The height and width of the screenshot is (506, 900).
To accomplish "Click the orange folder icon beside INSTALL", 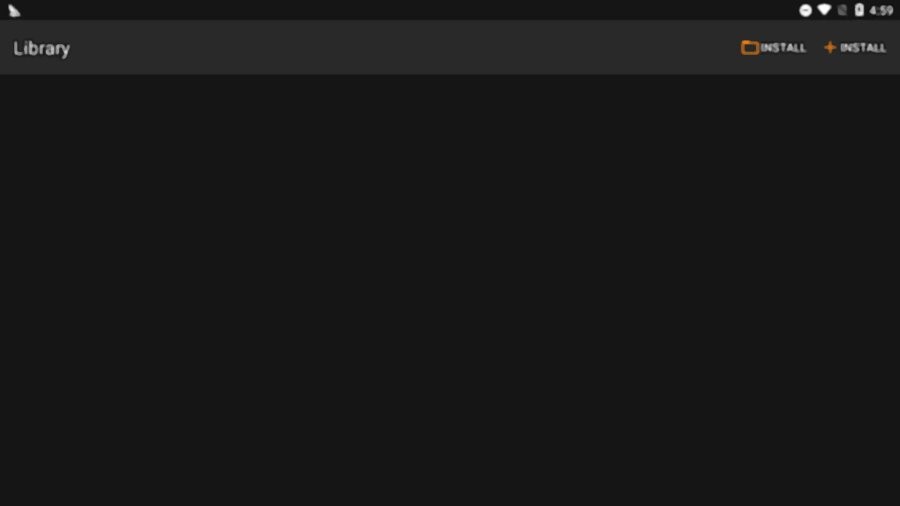I will (750, 48).
